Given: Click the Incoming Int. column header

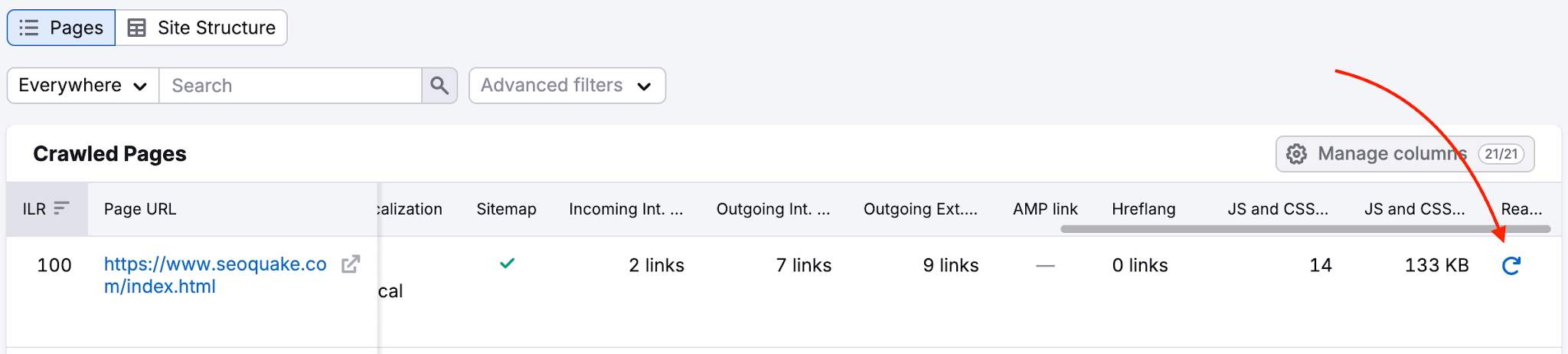Looking at the screenshot, I should (x=626, y=209).
